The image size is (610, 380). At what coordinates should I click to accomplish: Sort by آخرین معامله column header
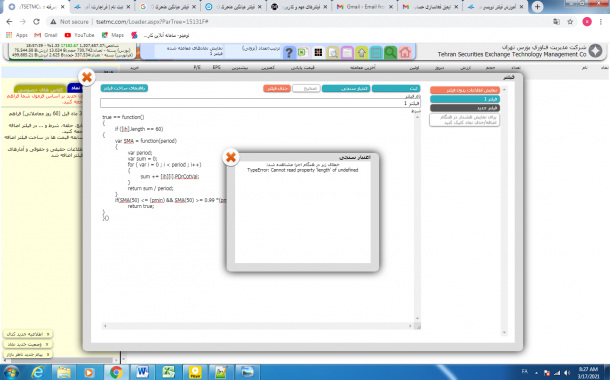(363, 68)
